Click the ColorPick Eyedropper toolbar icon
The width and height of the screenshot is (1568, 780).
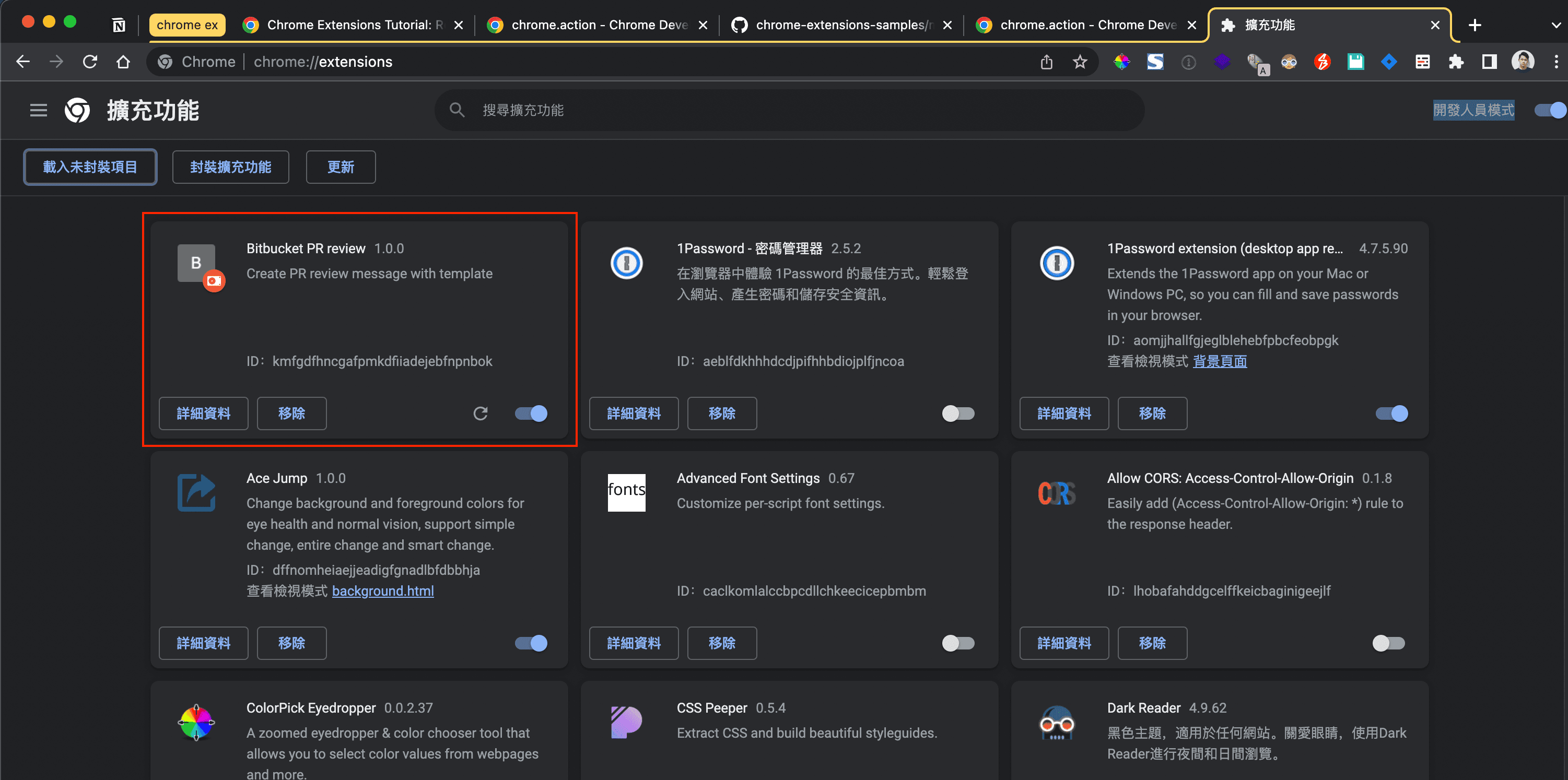click(x=1121, y=62)
